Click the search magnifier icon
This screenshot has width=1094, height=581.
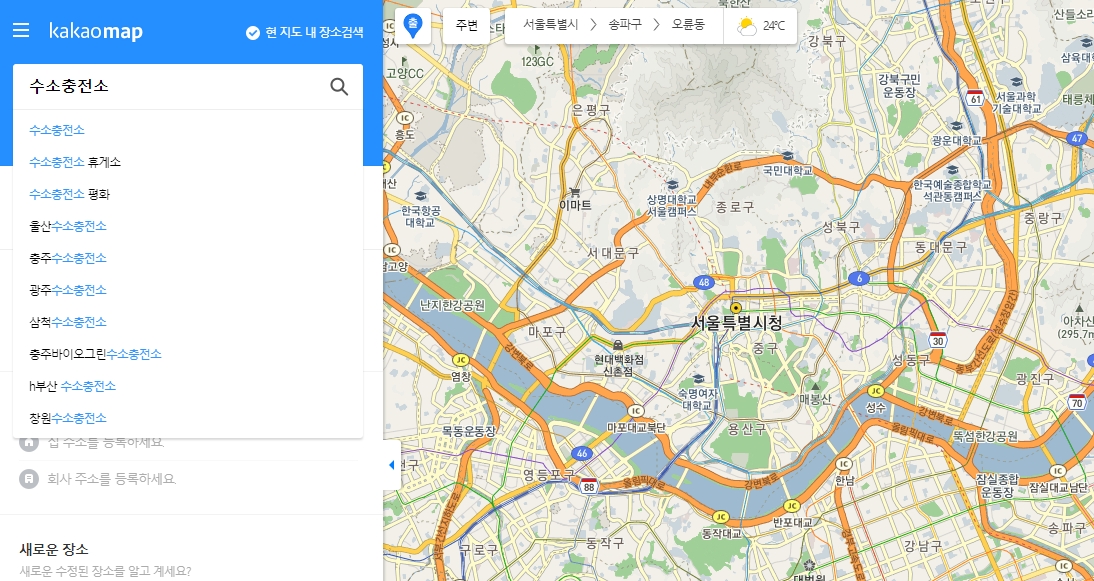pyautogui.click(x=339, y=86)
